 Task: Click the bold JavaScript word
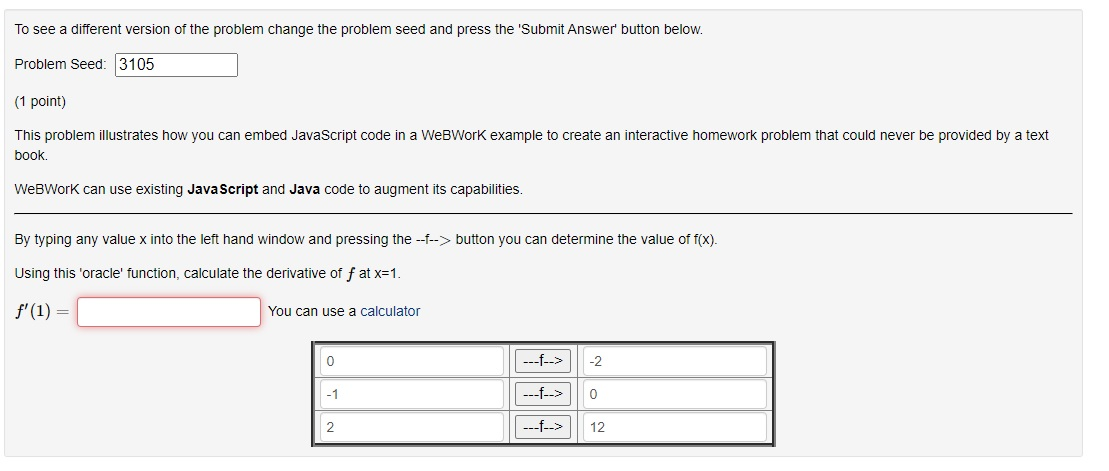[x=223, y=190]
